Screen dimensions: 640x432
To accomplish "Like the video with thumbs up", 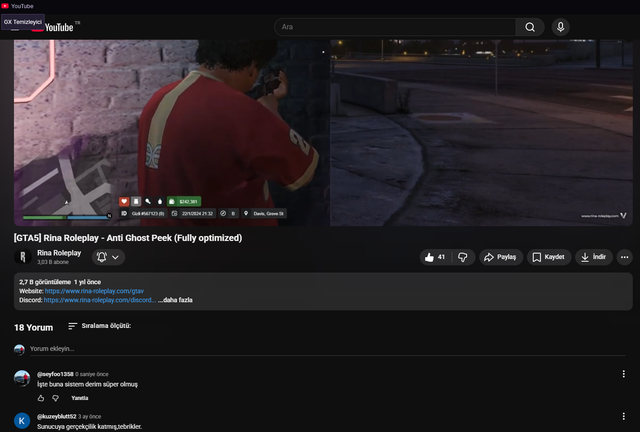I will point(435,257).
